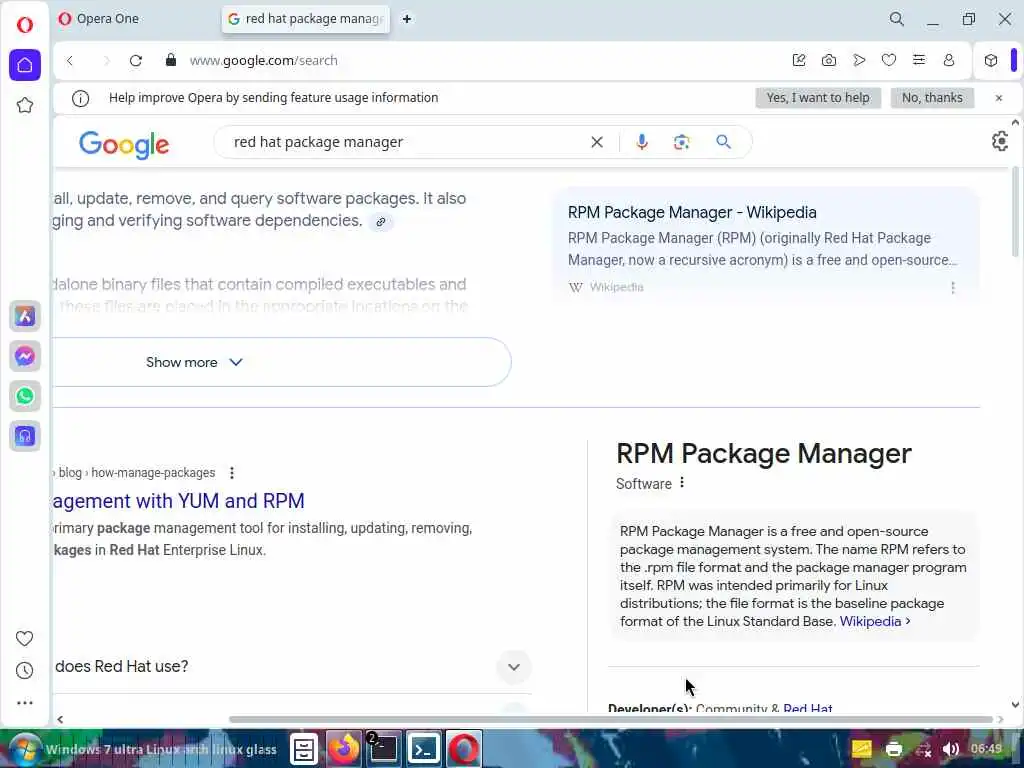Add page to bookmarks heart in address bar
Screen dimensions: 1024x768
[889, 60]
